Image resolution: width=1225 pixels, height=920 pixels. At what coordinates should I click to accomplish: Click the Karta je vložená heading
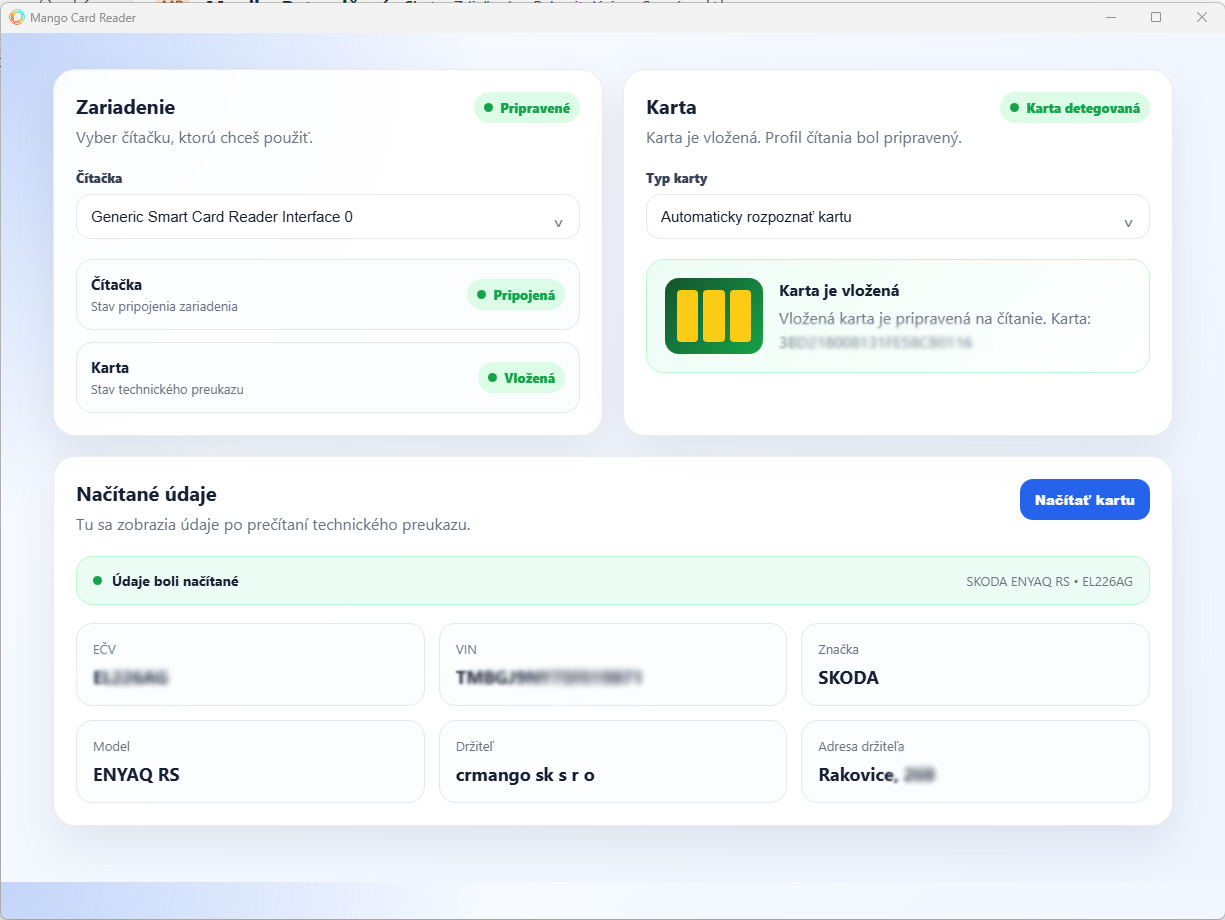pos(839,291)
